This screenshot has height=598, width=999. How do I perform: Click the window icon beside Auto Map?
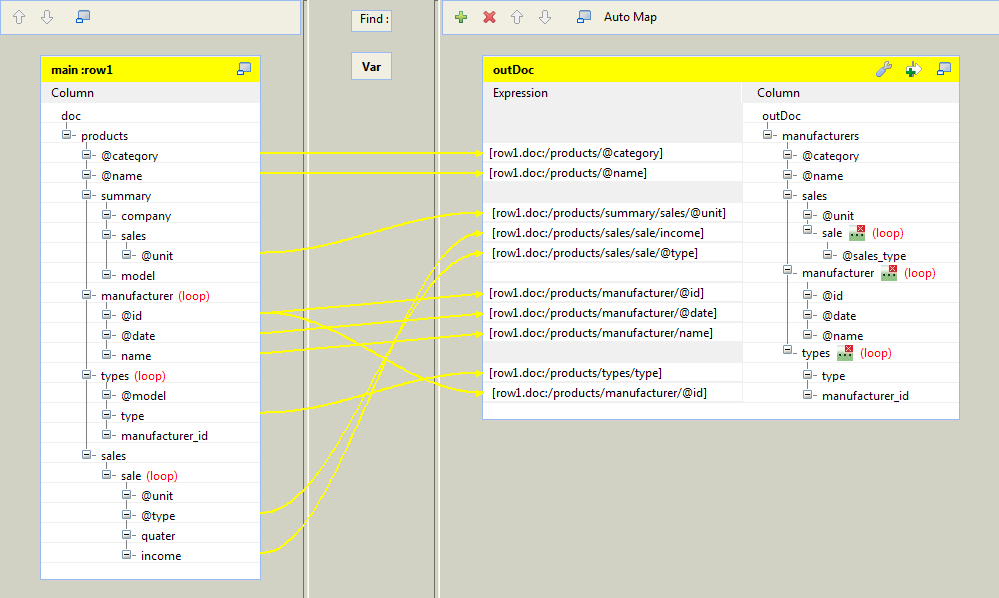pyautogui.click(x=584, y=16)
